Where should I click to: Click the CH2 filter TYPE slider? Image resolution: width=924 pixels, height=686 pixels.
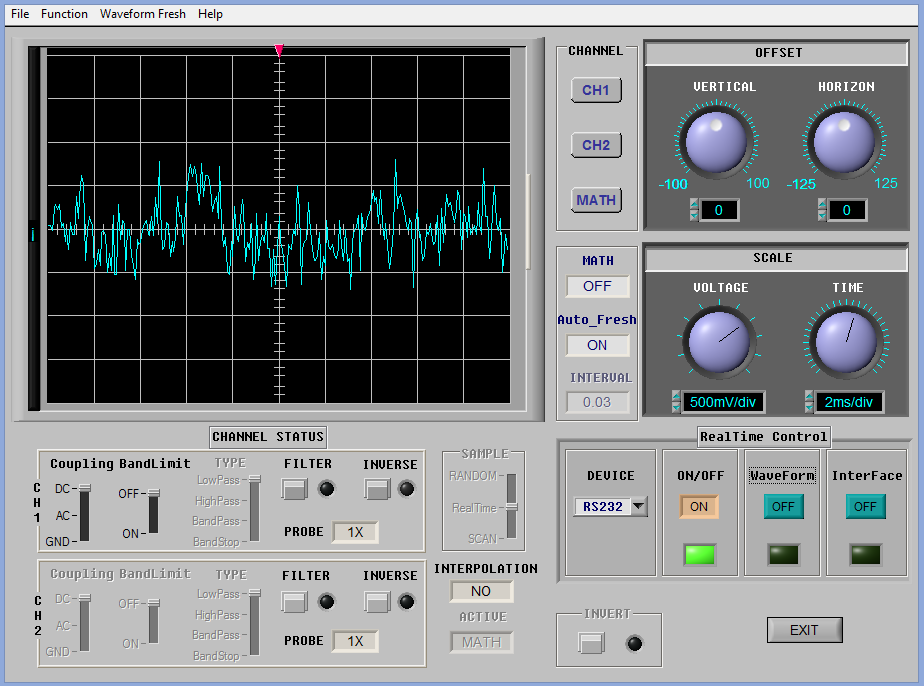pyautogui.click(x=255, y=622)
